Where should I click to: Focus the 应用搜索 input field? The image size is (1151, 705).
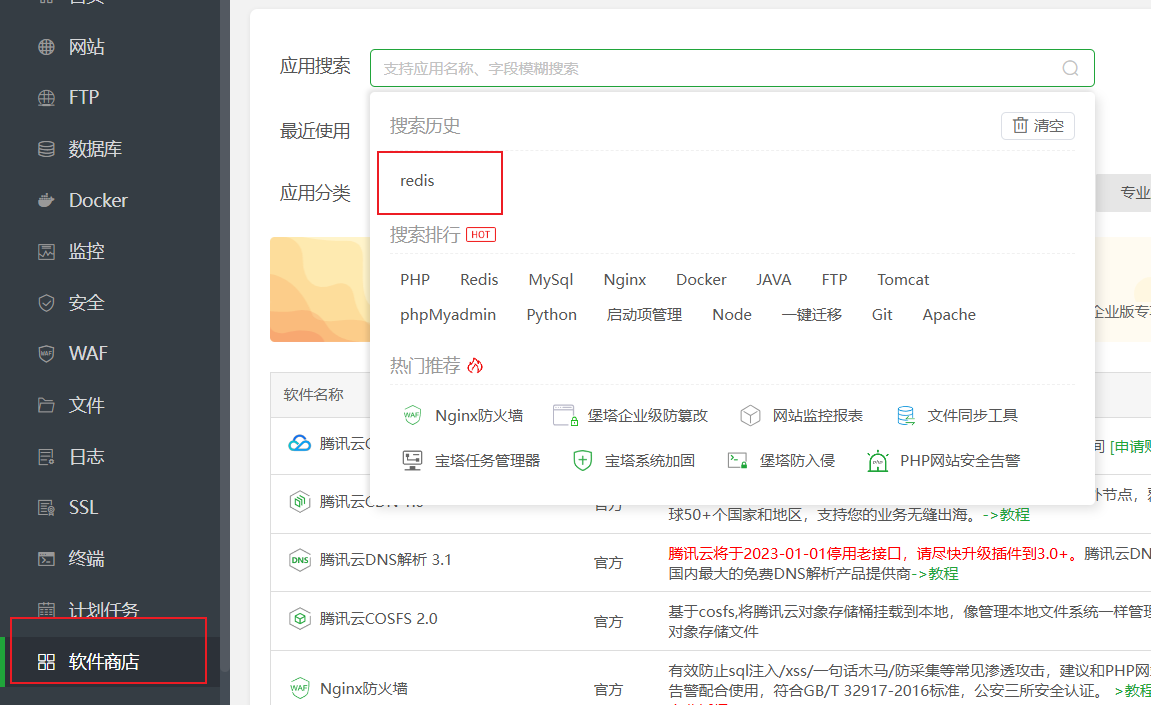[x=732, y=68]
